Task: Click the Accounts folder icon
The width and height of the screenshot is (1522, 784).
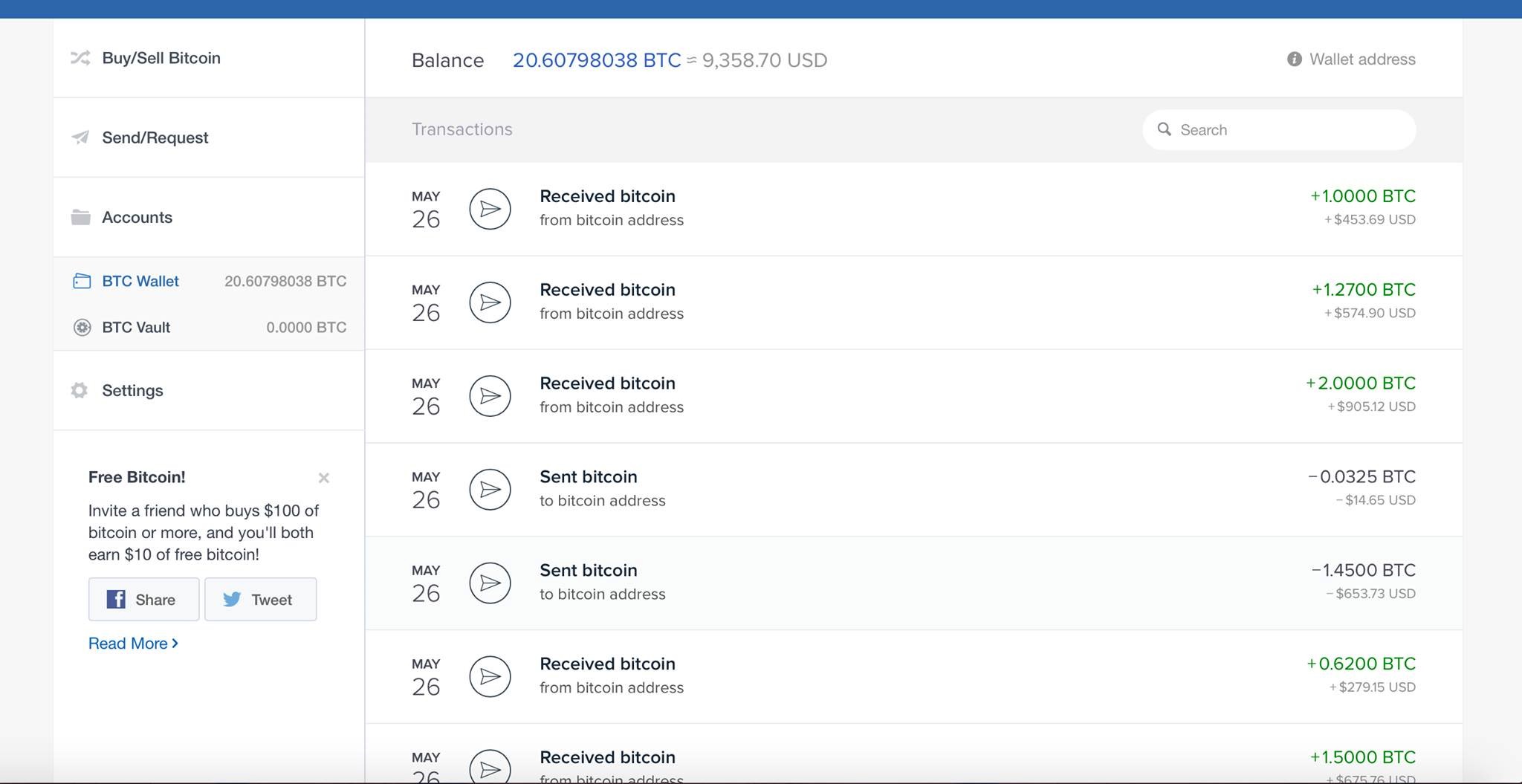Action: pyautogui.click(x=80, y=217)
